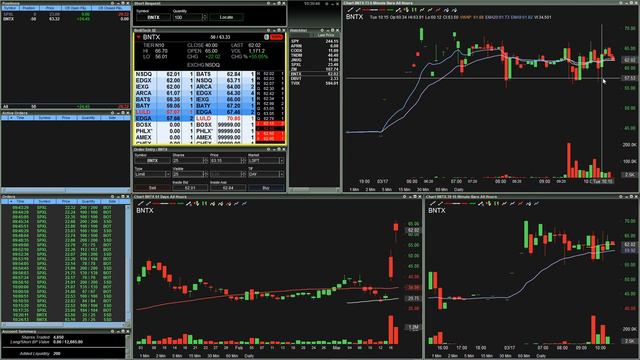
Task: Open the Market route dropdown in Order Entry
Action: (x=281, y=160)
